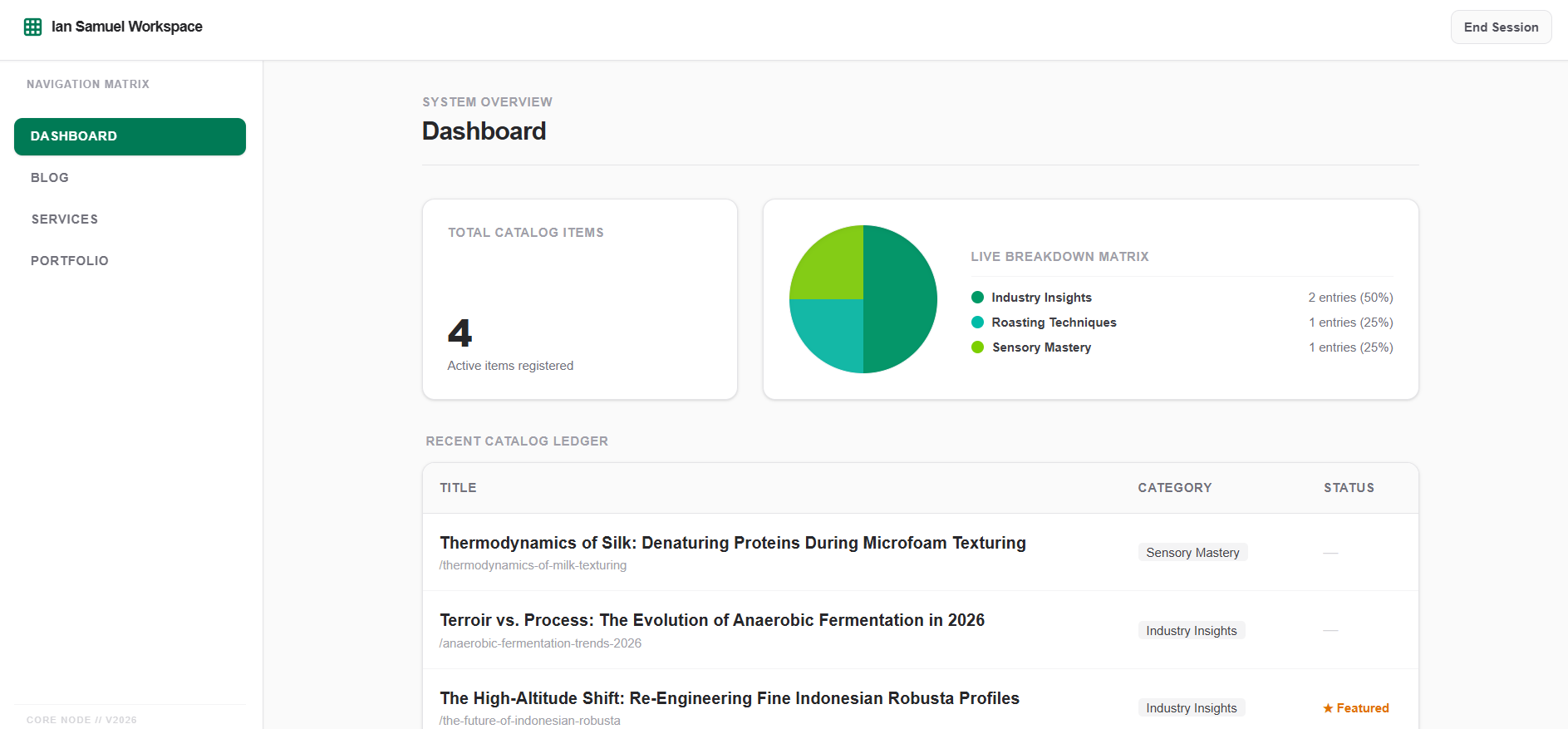Go to the Blog section
The height and width of the screenshot is (729, 1568).
[x=50, y=178]
